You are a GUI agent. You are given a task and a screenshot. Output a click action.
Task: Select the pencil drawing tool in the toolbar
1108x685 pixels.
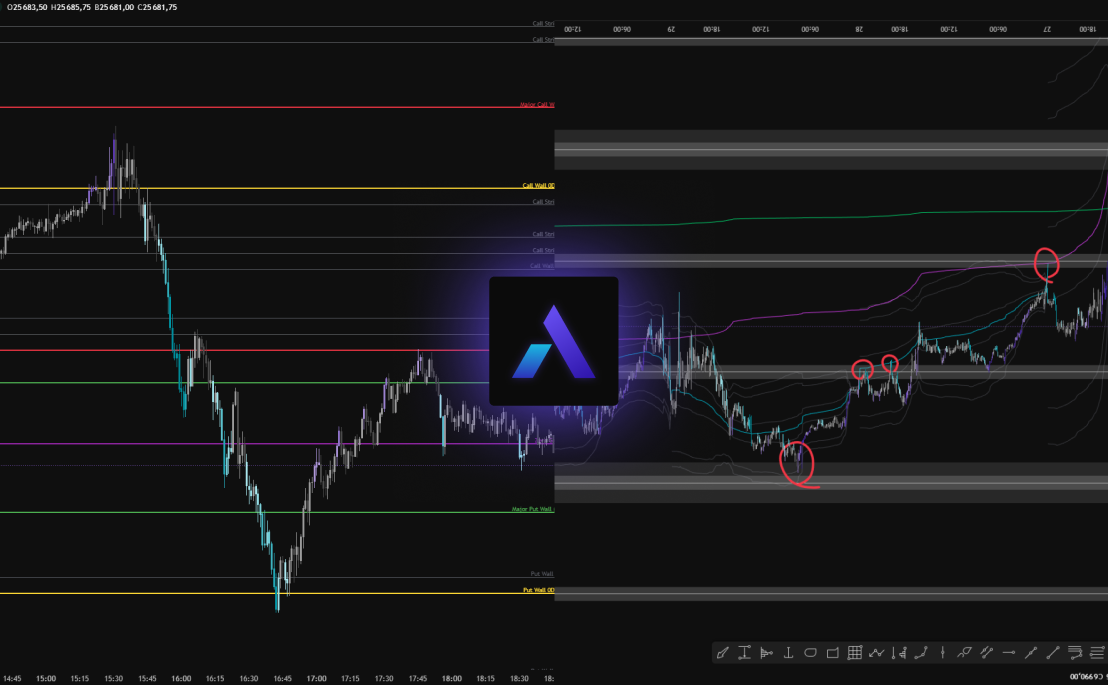point(722,652)
